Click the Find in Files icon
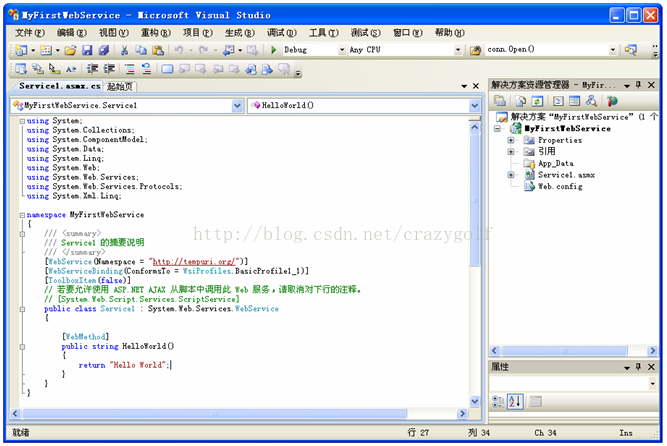Viewport: 667px width, 446px height. click(x=475, y=50)
